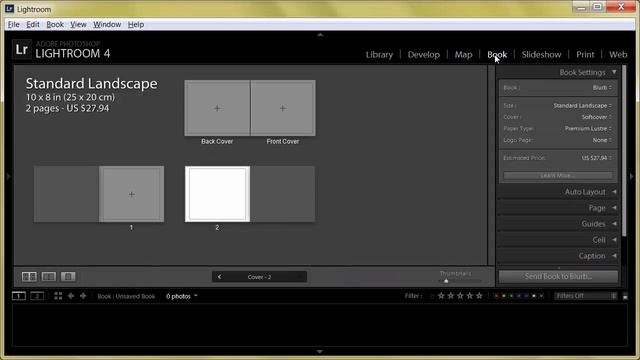This screenshot has width=640, height=360.
Task: Switch to Library module
Action: [x=379, y=55]
